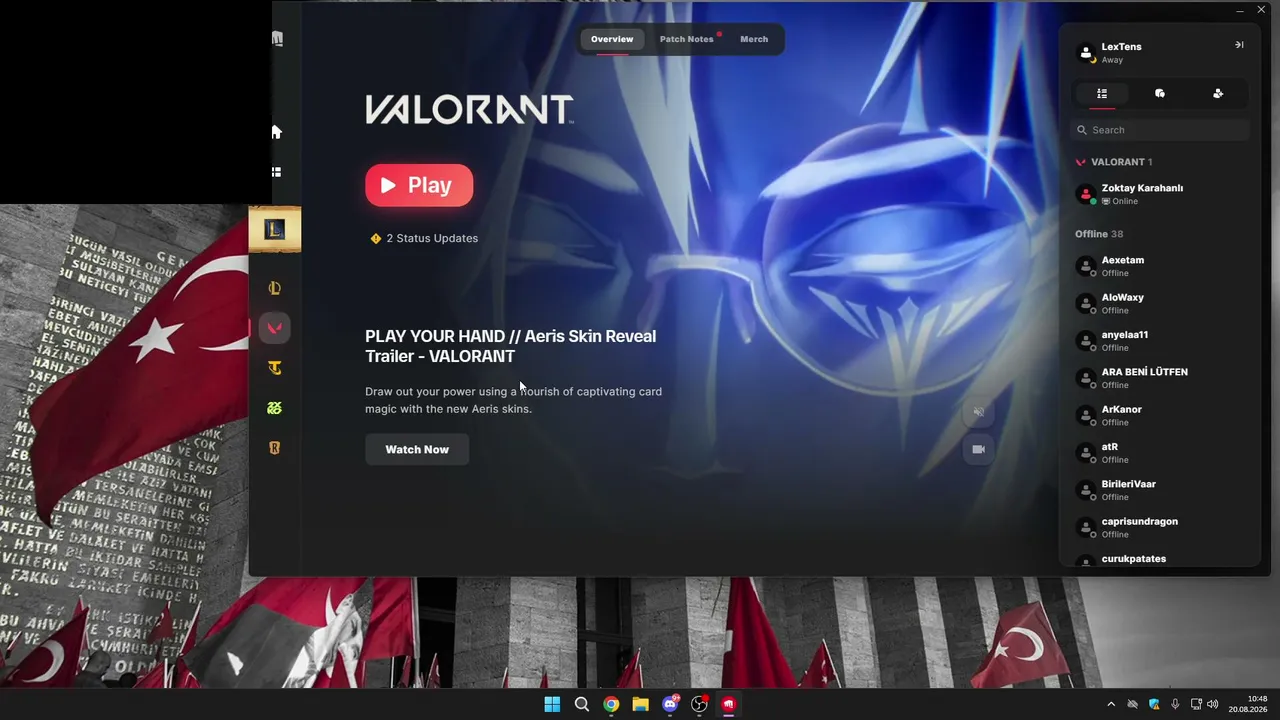Open the cloud sync tray icon
This screenshot has width=1280, height=720.
[1132, 705]
